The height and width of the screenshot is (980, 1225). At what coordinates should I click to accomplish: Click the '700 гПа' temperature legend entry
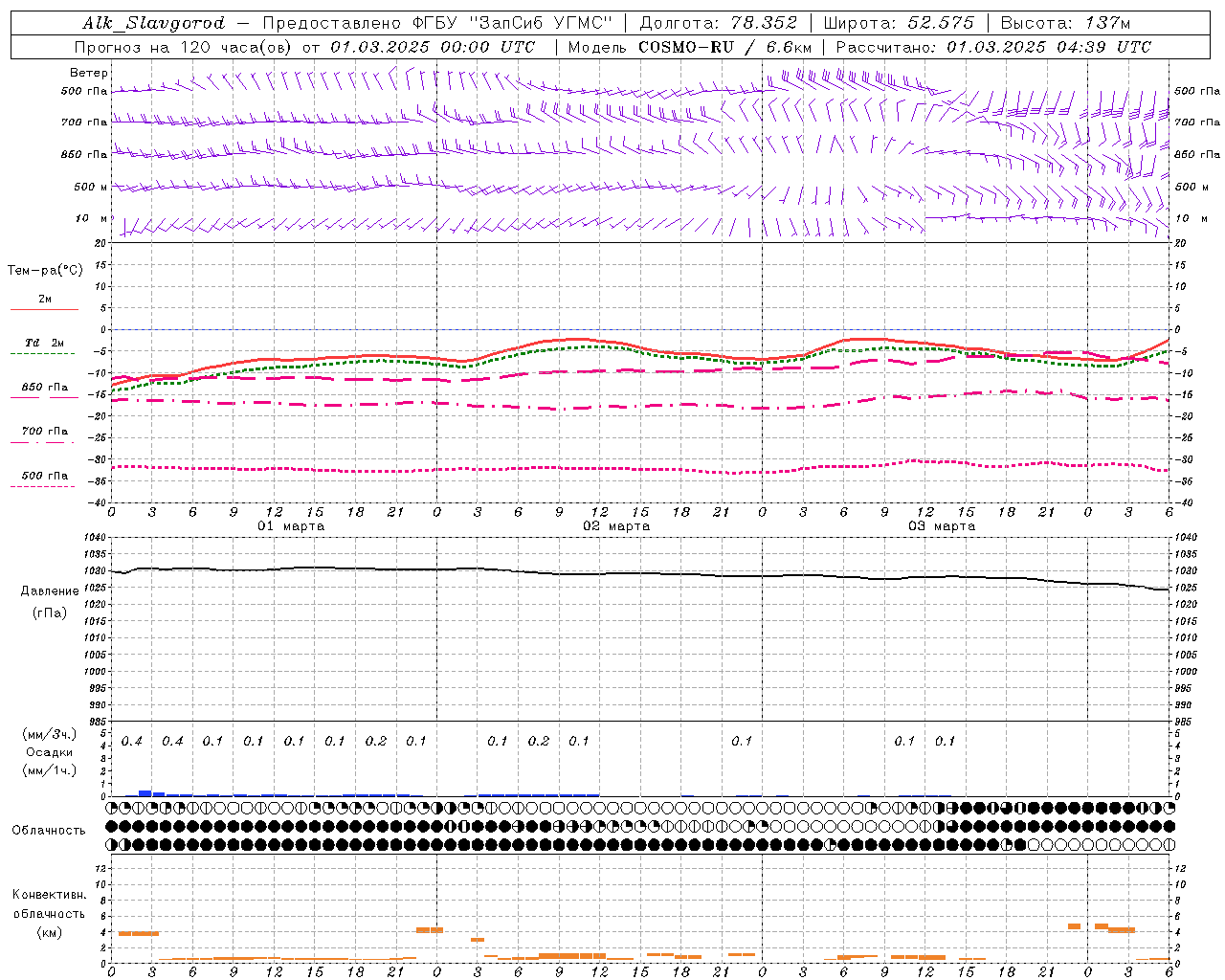tap(45, 432)
